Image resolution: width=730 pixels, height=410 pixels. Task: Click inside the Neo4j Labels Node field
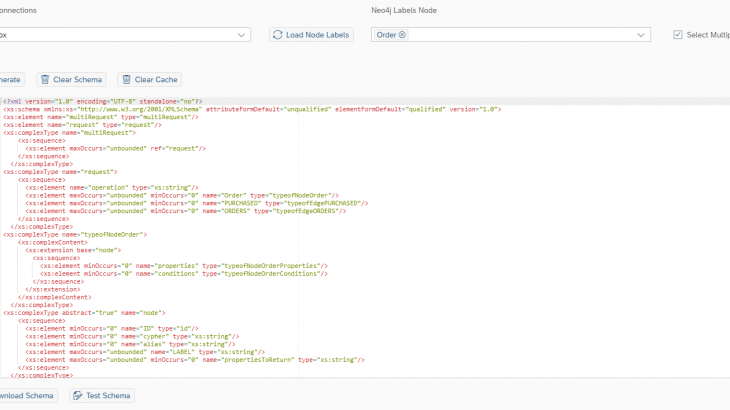coord(511,35)
